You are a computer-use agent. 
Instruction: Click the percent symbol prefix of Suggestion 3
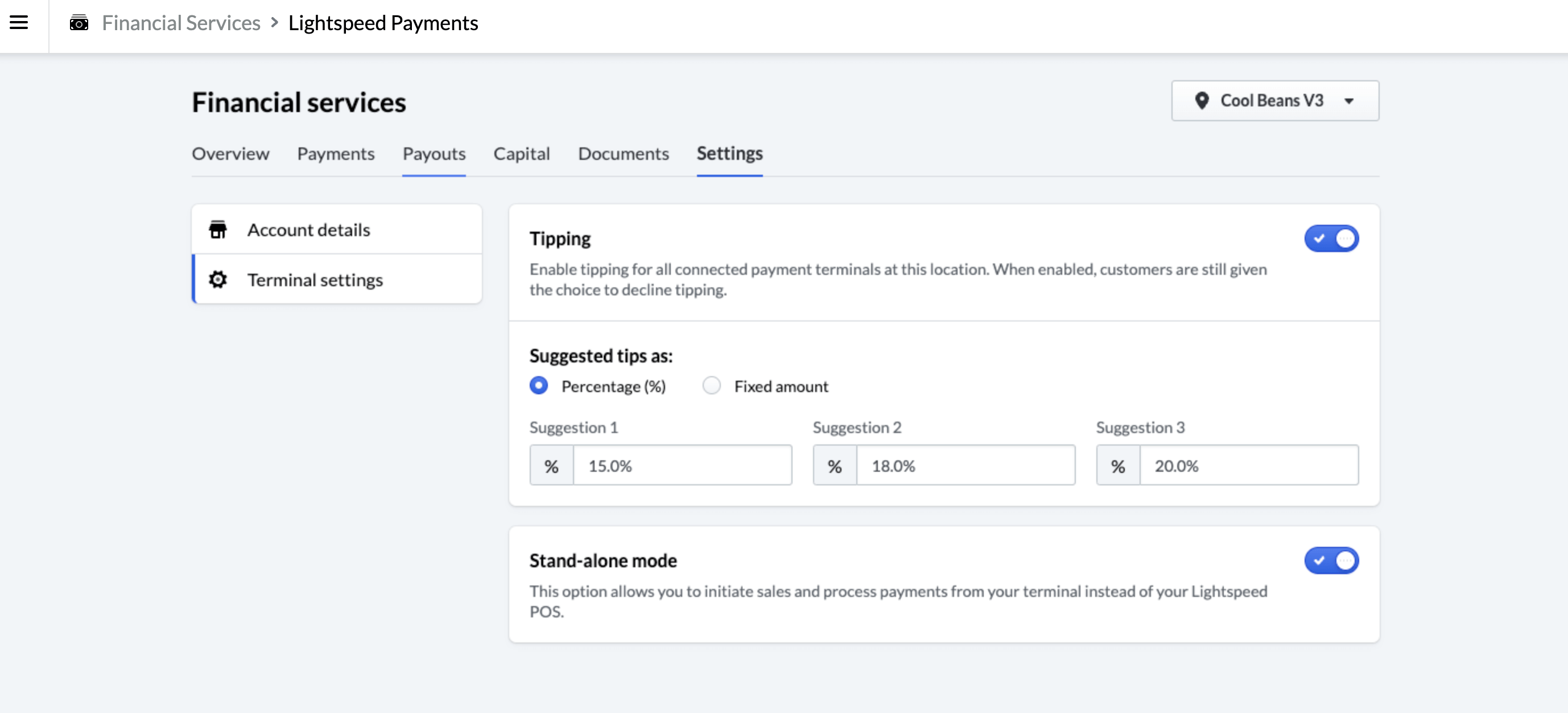tap(1117, 466)
